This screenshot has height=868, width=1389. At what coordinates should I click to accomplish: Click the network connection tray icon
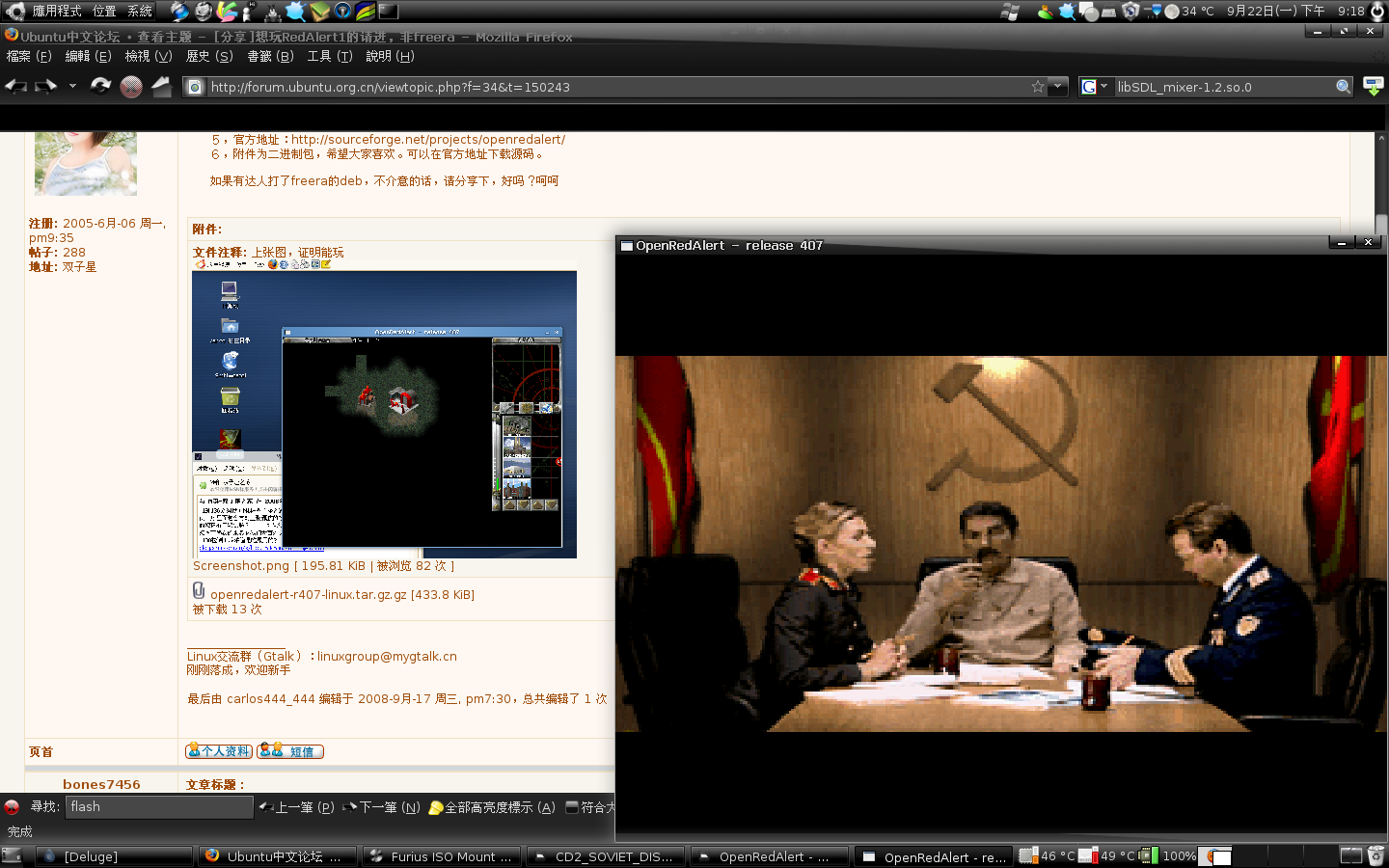1153,12
